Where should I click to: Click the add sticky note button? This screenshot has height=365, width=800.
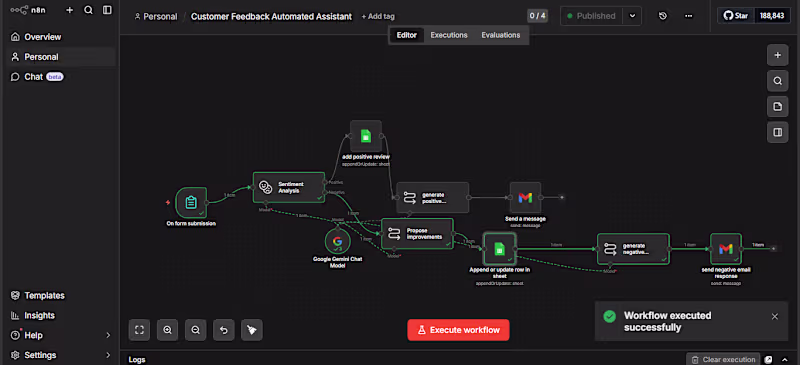(x=778, y=107)
